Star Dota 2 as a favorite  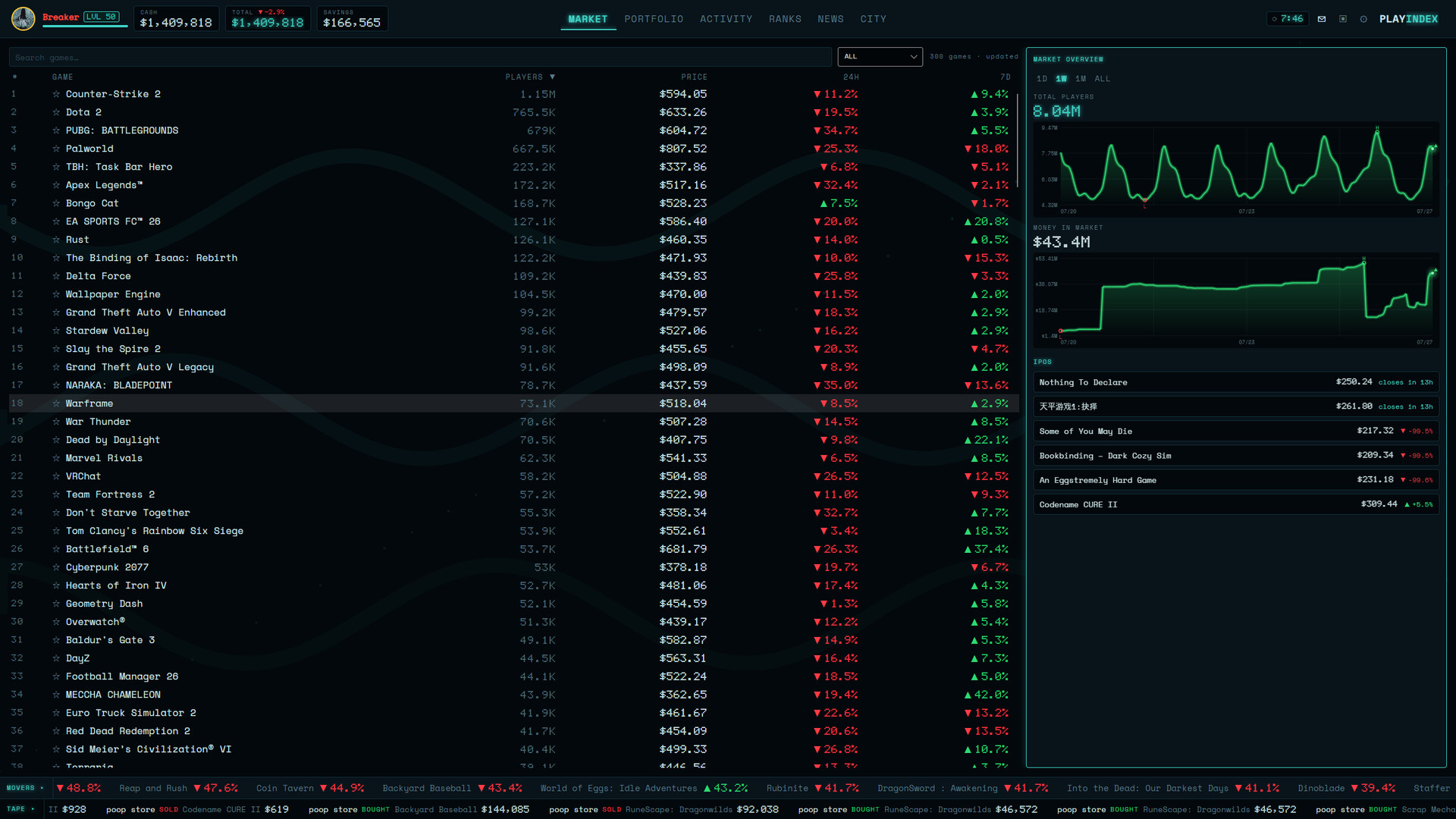point(56,112)
